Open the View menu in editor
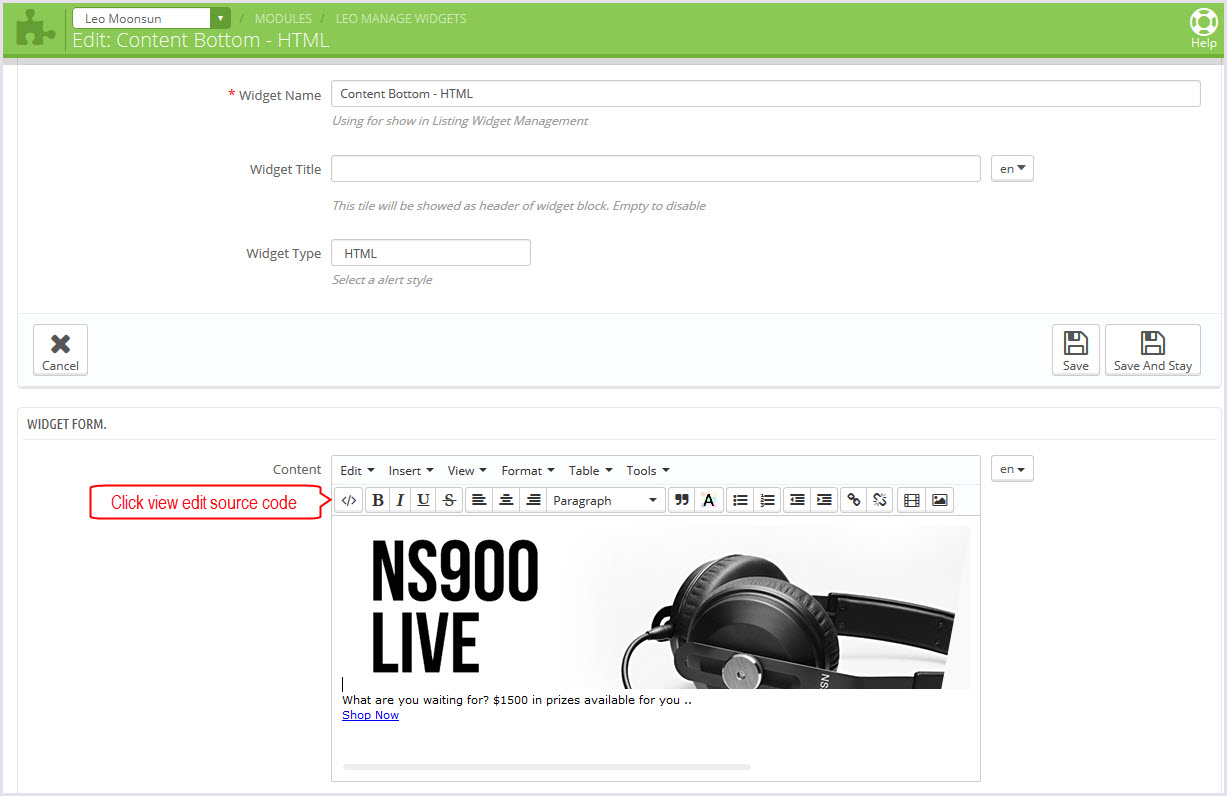Viewport: 1227px width, 796px height. [467, 470]
